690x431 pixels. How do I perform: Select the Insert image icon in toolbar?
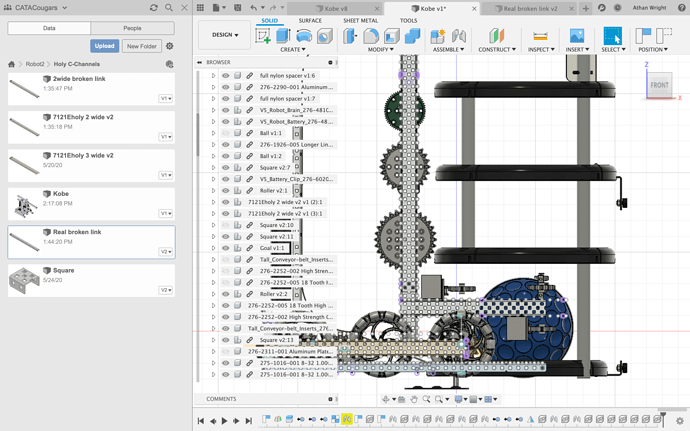click(x=577, y=36)
